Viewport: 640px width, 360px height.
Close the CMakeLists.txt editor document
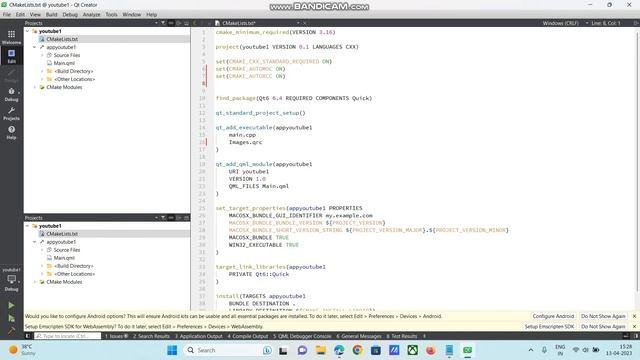pos(304,23)
